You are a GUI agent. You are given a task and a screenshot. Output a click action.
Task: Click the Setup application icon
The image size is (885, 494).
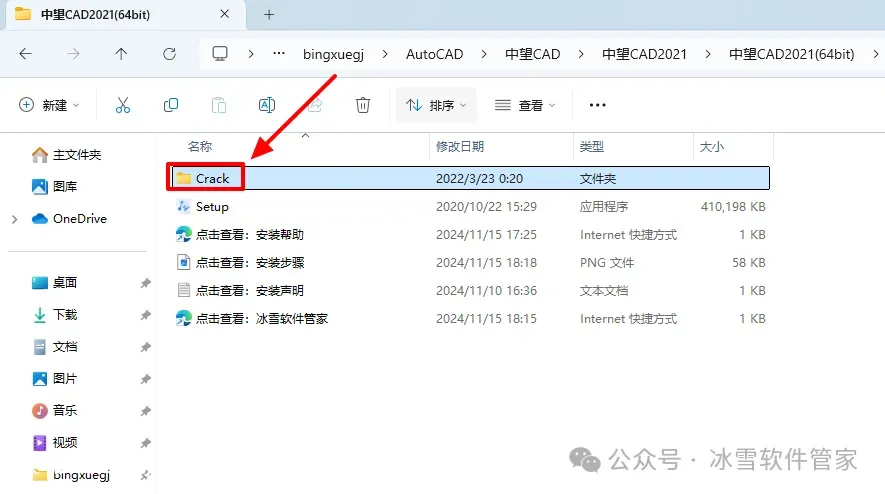coord(183,207)
